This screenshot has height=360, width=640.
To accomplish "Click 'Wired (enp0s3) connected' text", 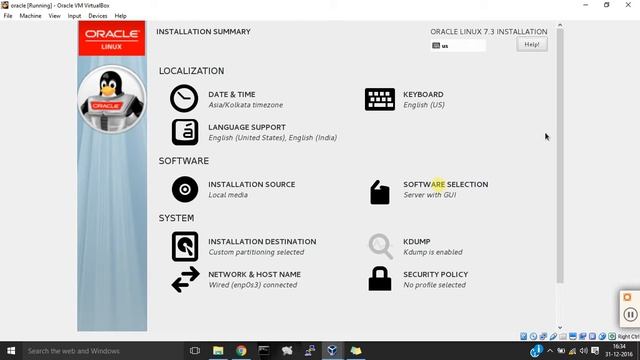I will click(x=253, y=285).
